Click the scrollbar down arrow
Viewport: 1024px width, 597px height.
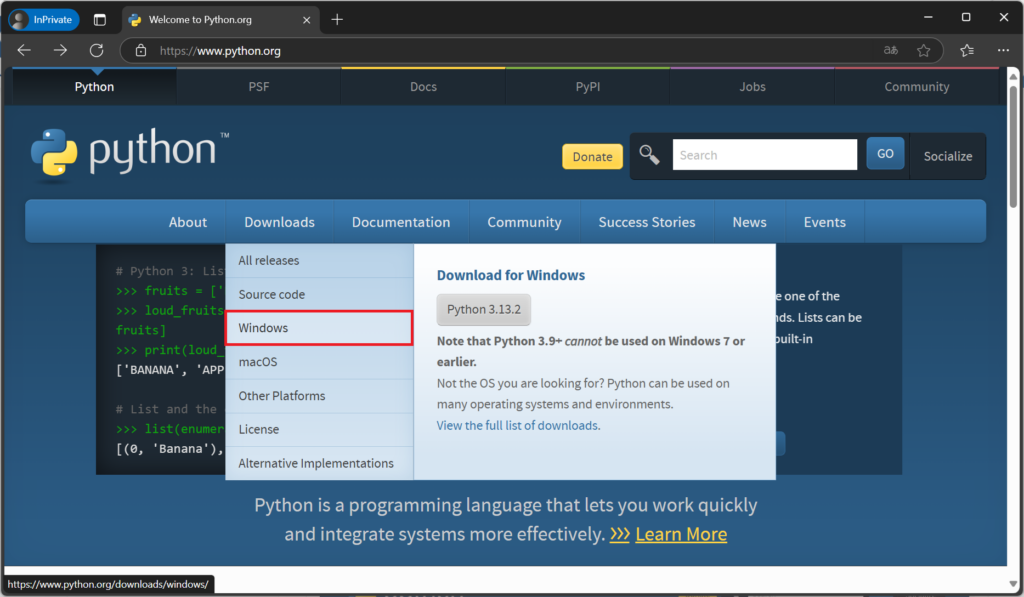[x=1014, y=585]
